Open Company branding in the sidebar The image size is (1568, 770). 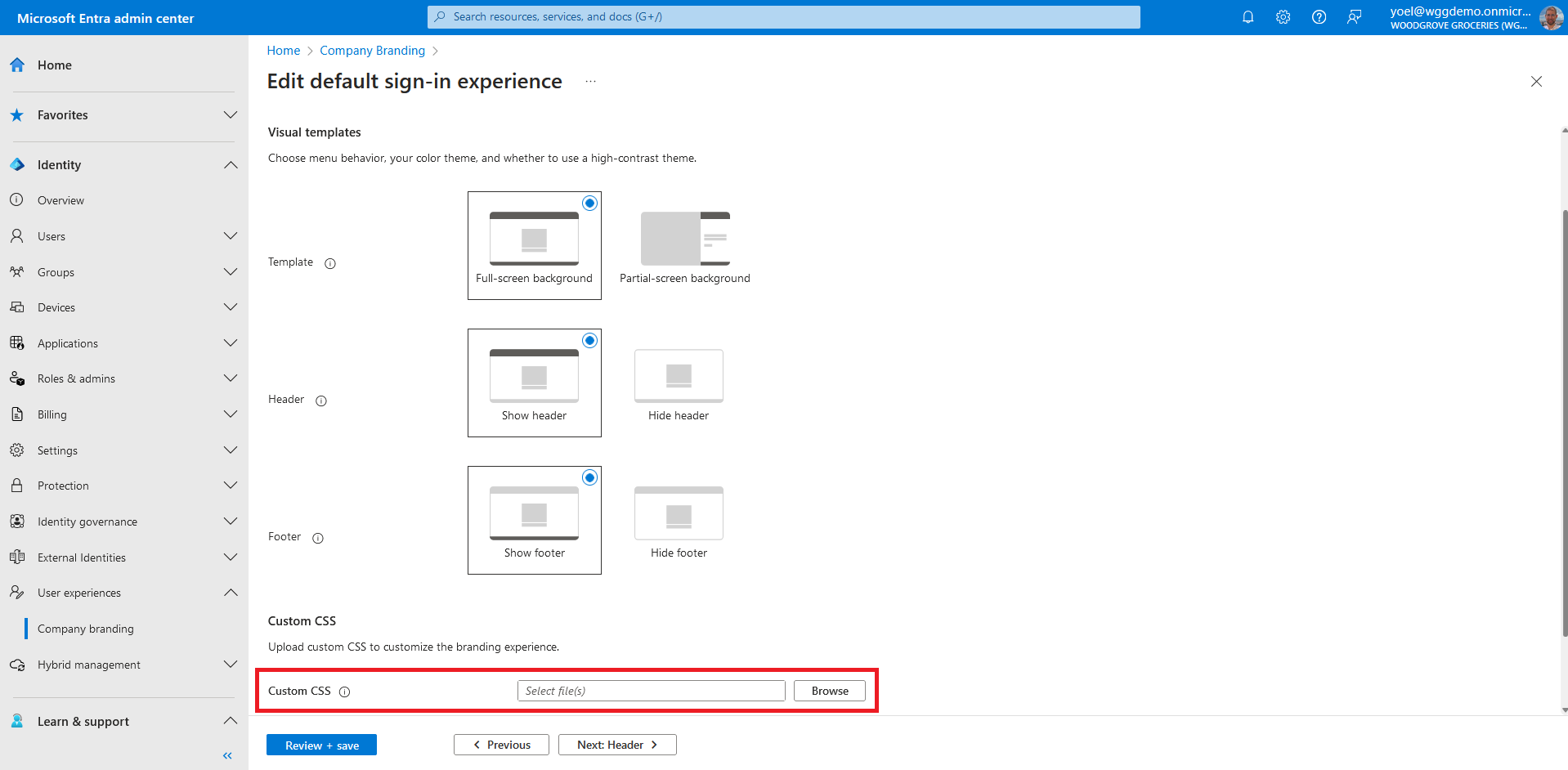[x=86, y=629]
